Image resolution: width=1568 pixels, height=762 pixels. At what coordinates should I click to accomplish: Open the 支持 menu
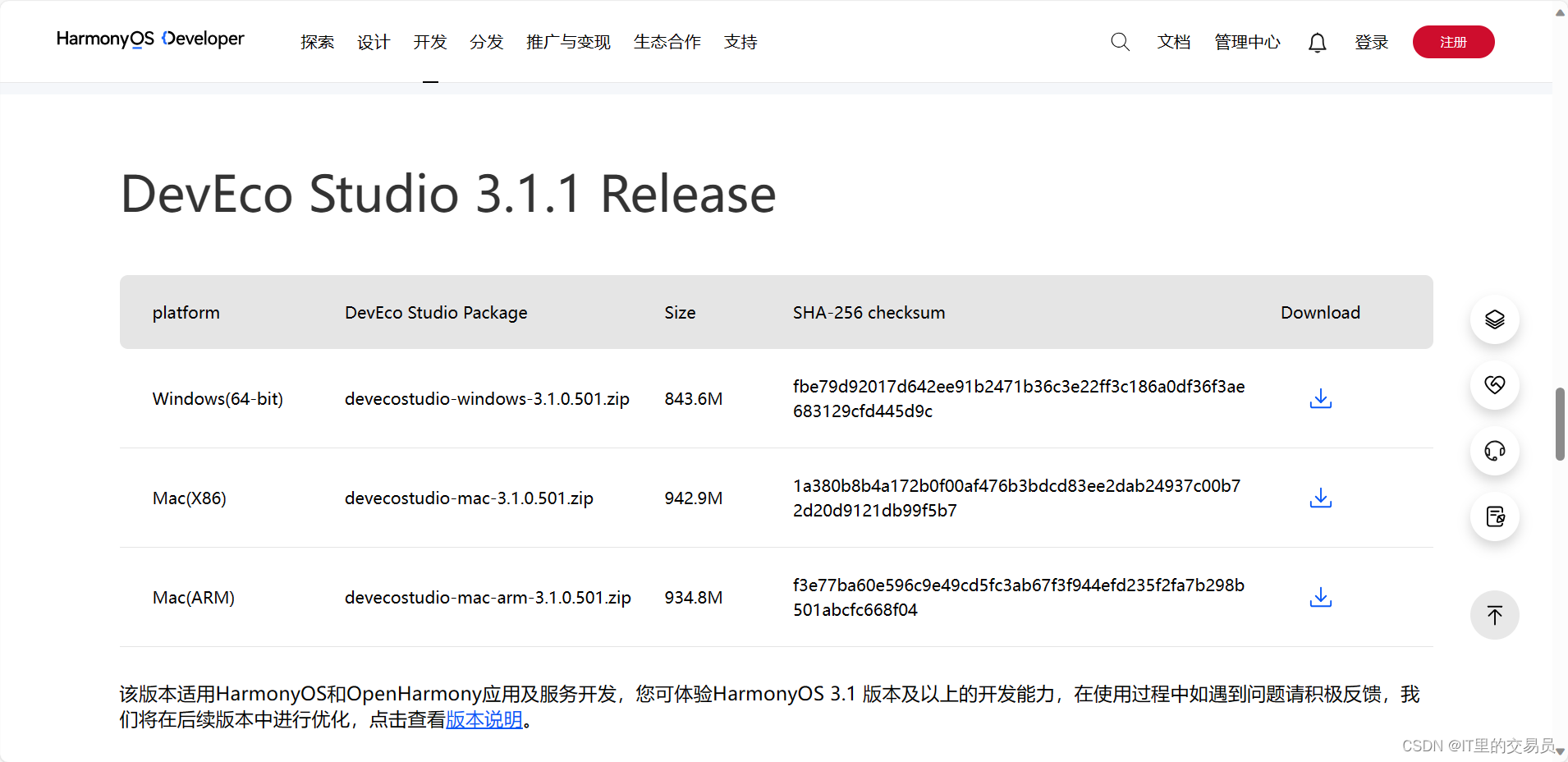click(x=740, y=42)
